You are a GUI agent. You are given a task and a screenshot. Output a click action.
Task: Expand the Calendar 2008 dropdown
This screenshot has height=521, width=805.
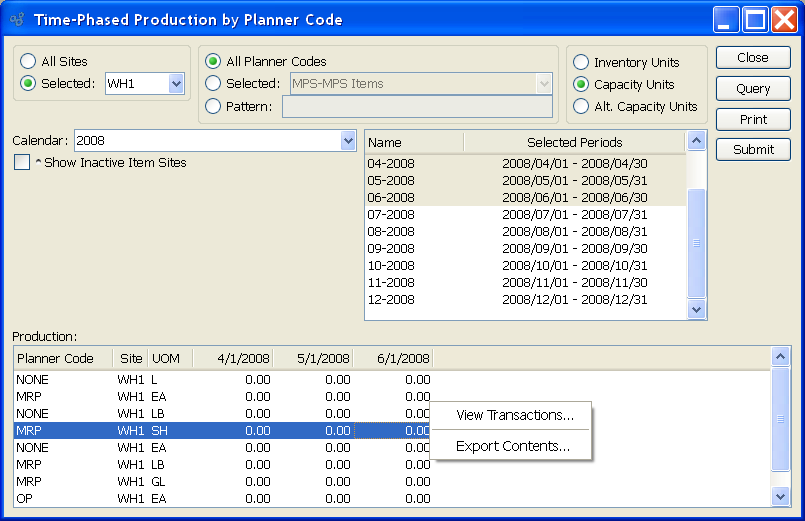pyautogui.click(x=348, y=141)
